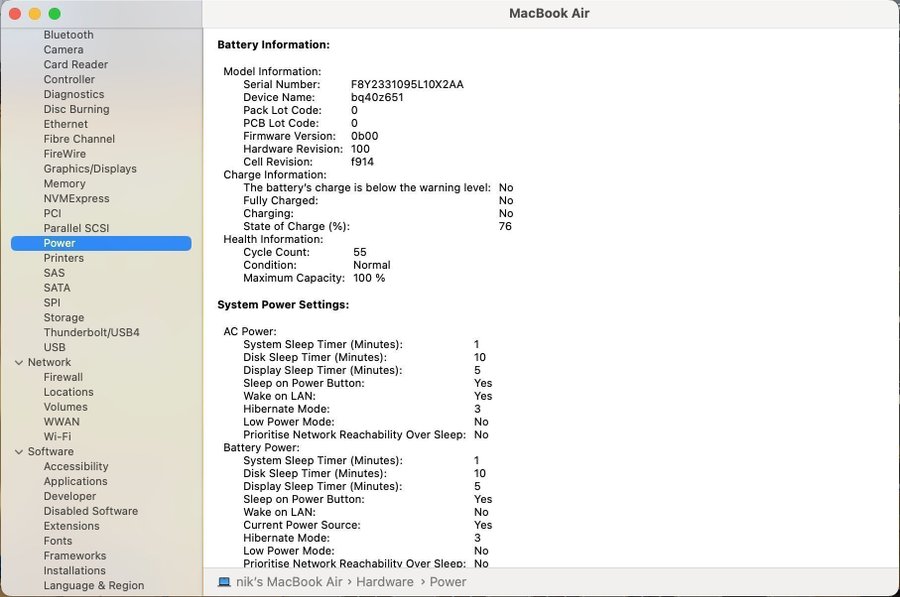Click the Battery Information heading
Image resolution: width=900 pixels, height=597 pixels.
273,45
